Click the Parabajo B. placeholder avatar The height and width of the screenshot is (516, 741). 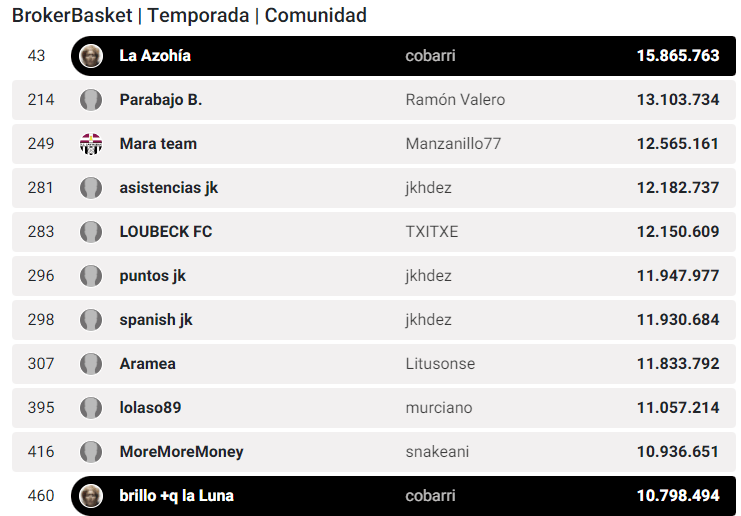91,100
